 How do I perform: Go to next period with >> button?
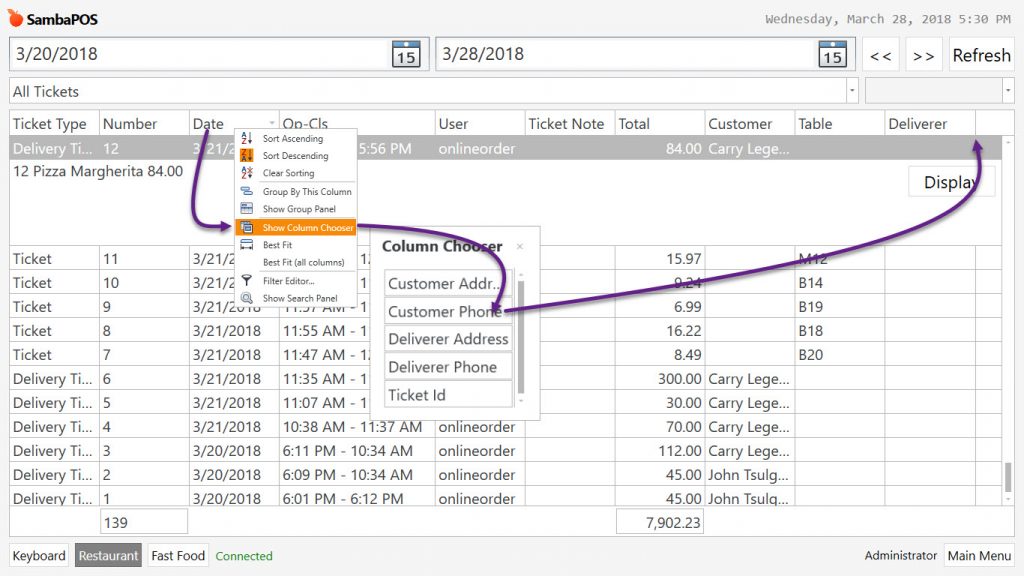pos(923,55)
